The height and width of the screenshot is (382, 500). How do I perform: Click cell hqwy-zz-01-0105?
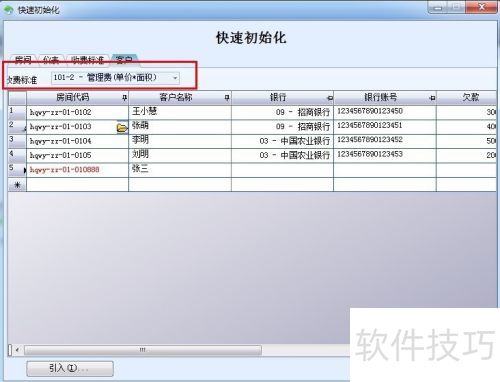point(77,156)
